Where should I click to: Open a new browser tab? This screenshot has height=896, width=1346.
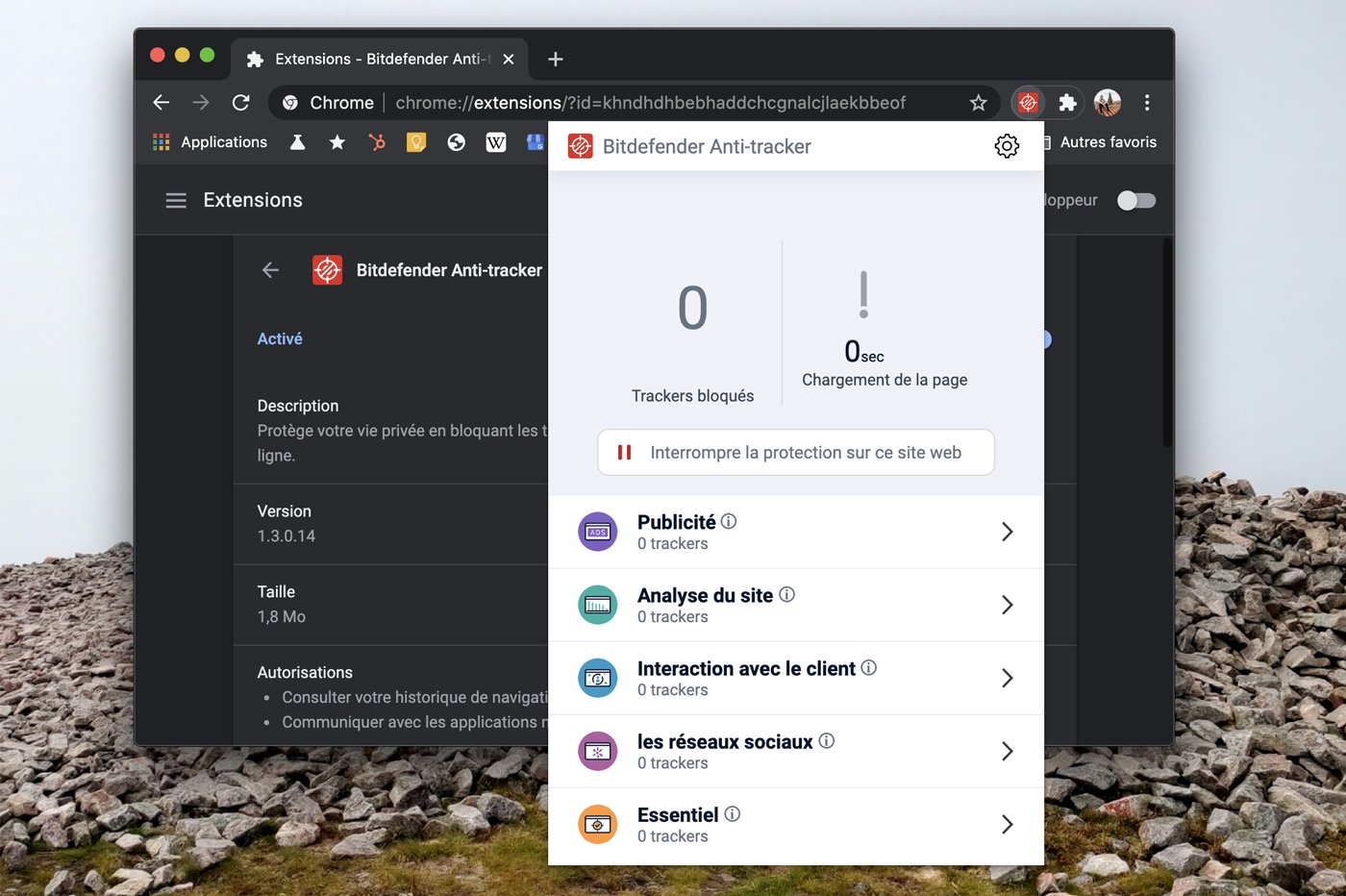(x=555, y=59)
